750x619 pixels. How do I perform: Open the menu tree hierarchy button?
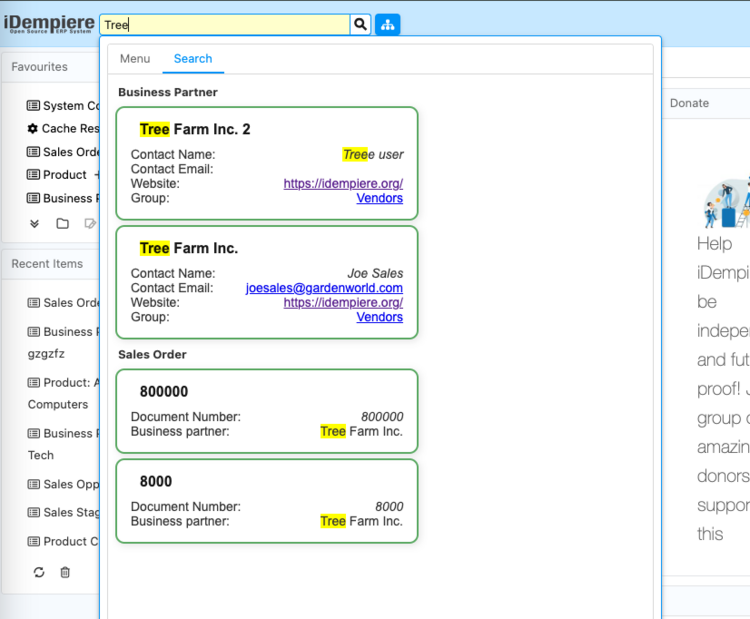click(x=388, y=25)
